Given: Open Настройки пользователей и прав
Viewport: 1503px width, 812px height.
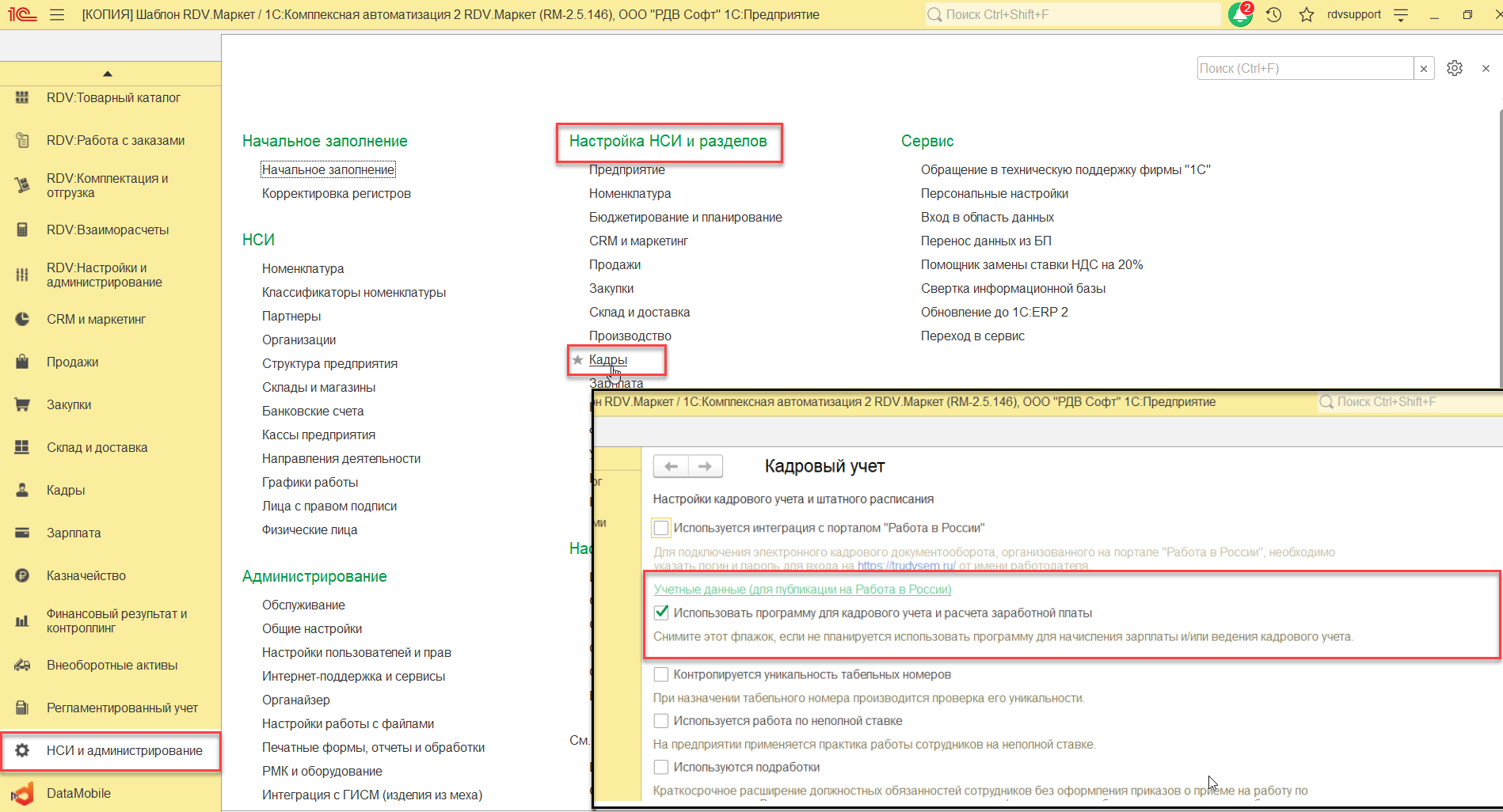Looking at the screenshot, I should [x=357, y=652].
